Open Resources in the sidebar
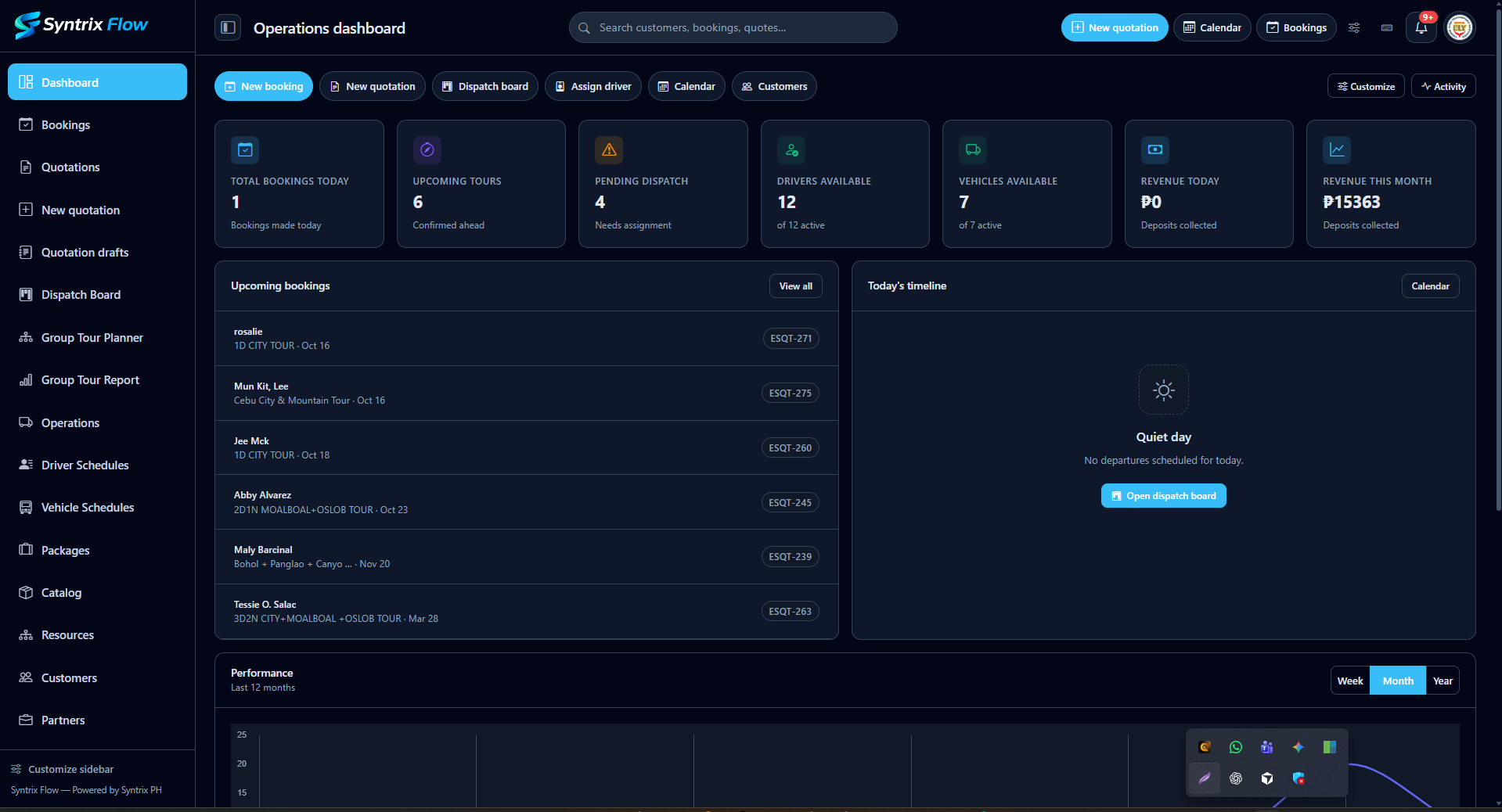 coord(97,634)
